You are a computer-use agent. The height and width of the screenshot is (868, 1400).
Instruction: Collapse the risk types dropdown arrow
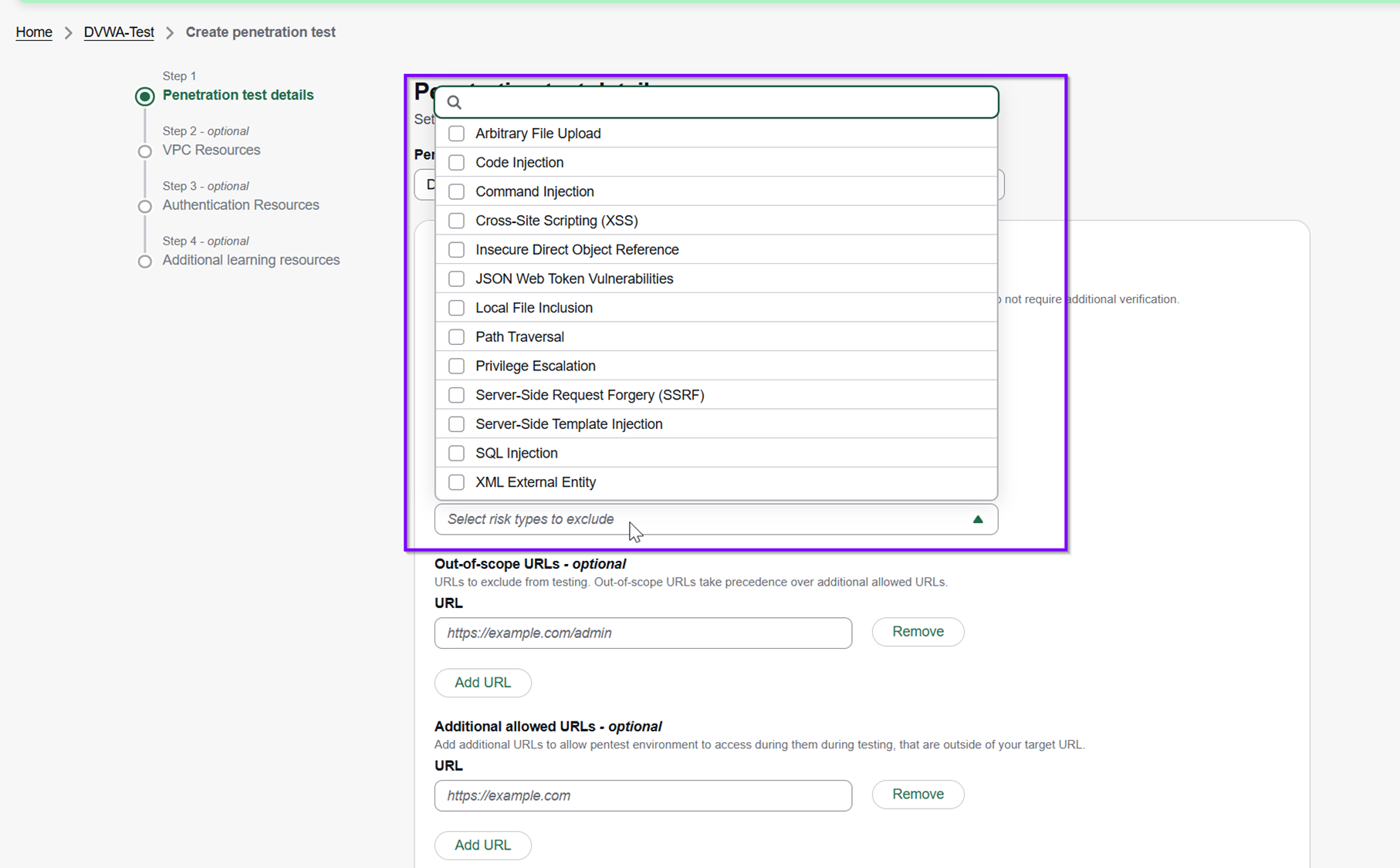point(978,519)
